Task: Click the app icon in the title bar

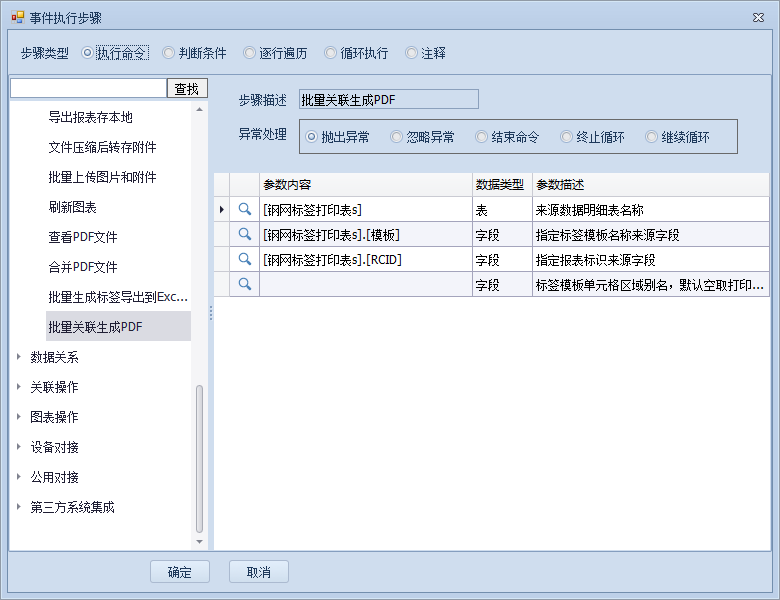Action: (16, 18)
